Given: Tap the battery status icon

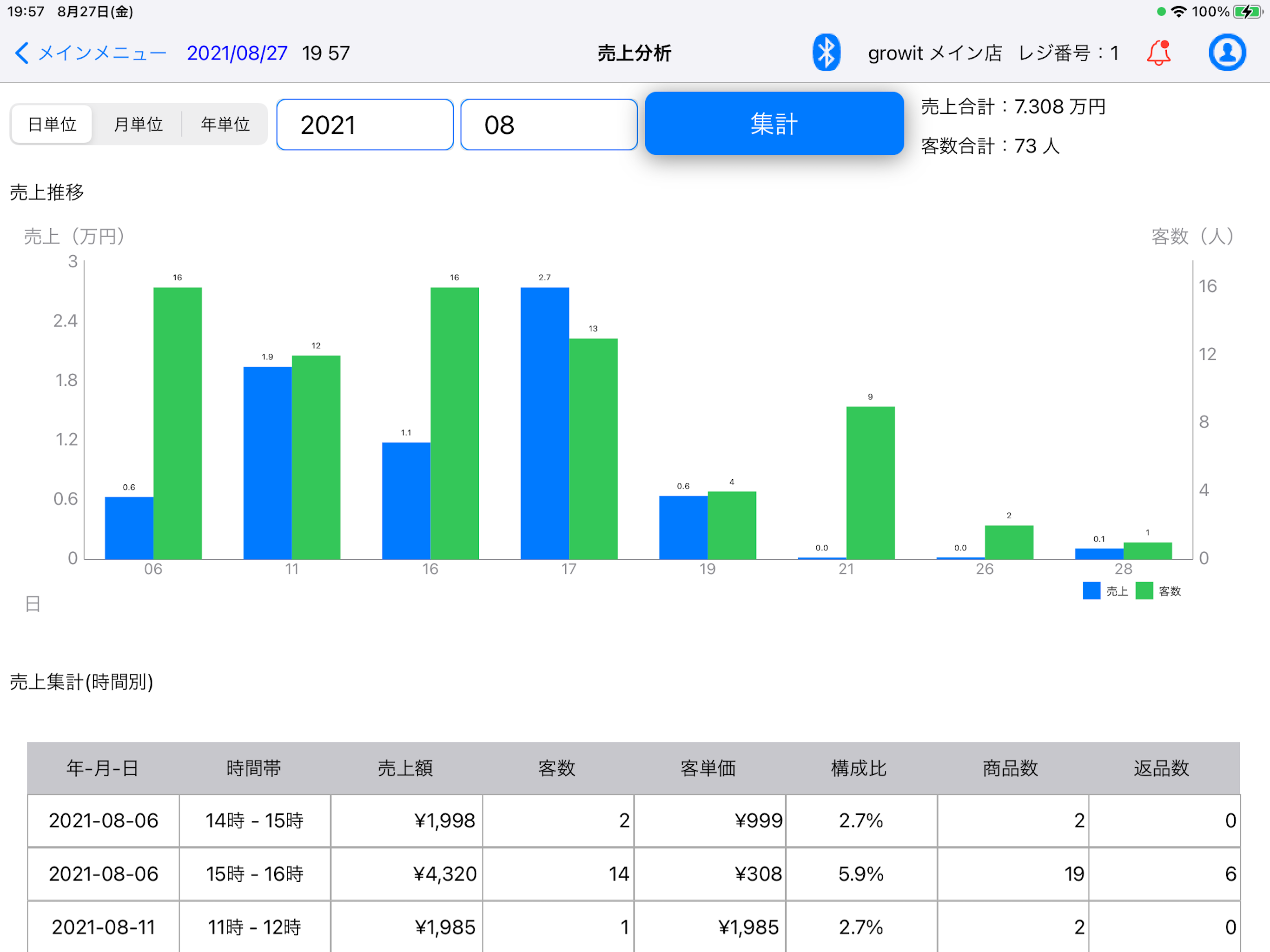Looking at the screenshot, I should (x=1247, y=12).
